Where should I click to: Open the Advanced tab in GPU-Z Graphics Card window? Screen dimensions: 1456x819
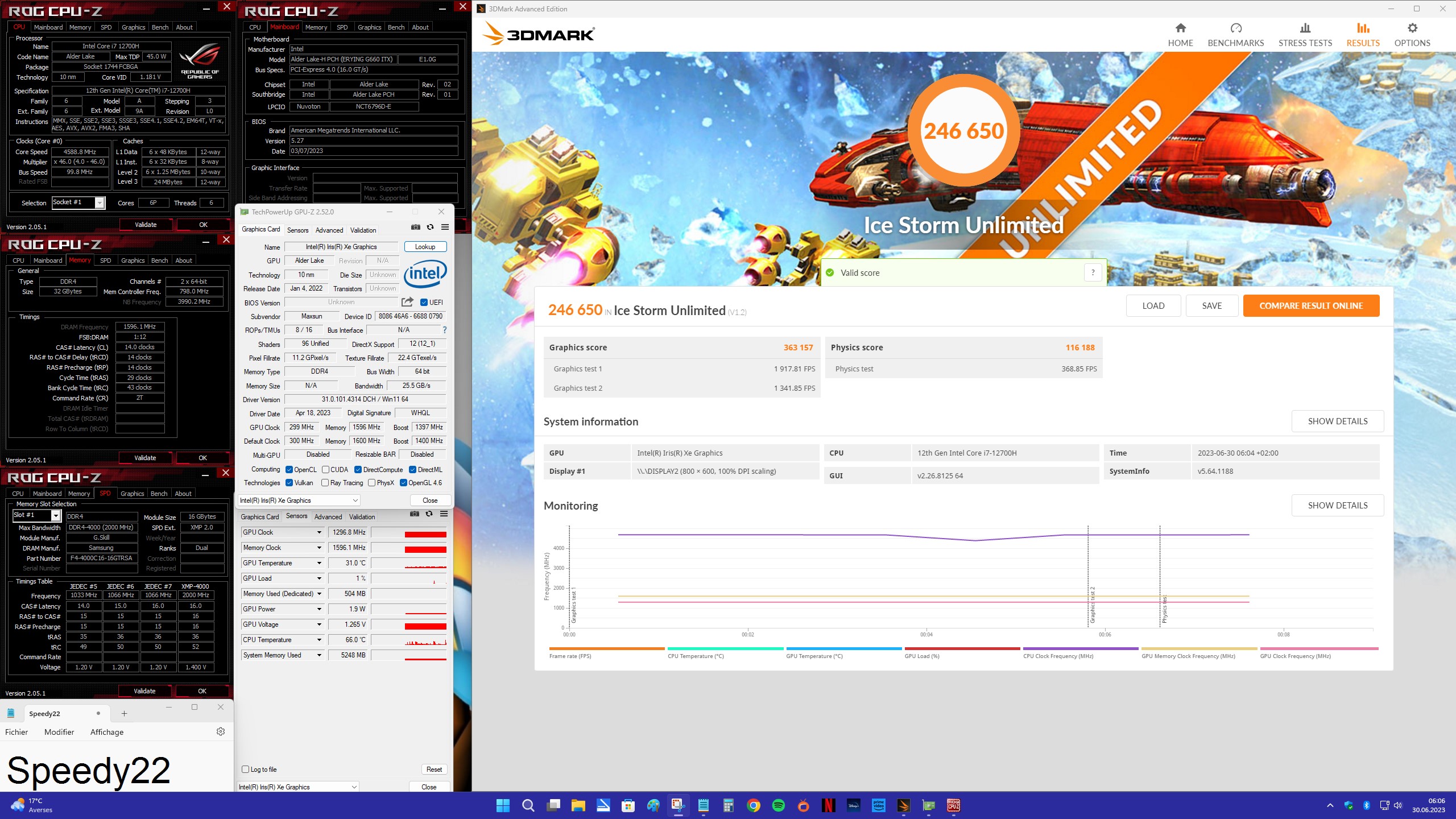click(329, 230)
